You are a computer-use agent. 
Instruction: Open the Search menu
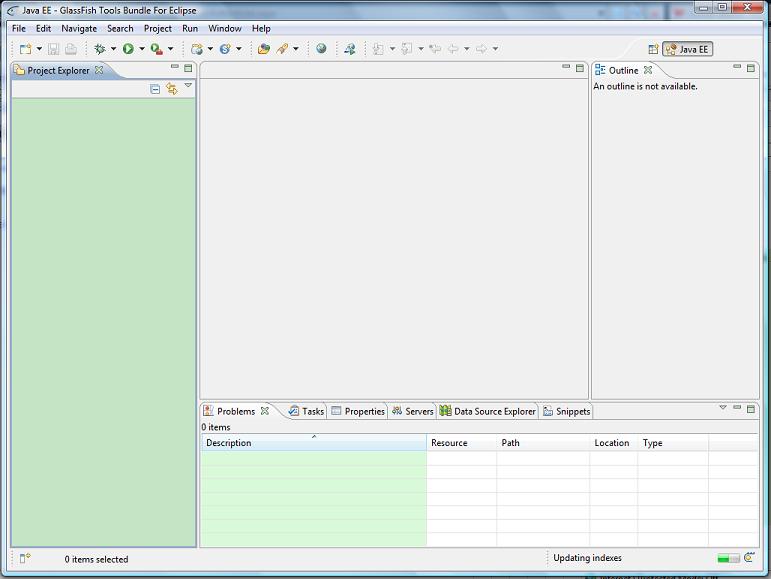click(x=120, y=29)
